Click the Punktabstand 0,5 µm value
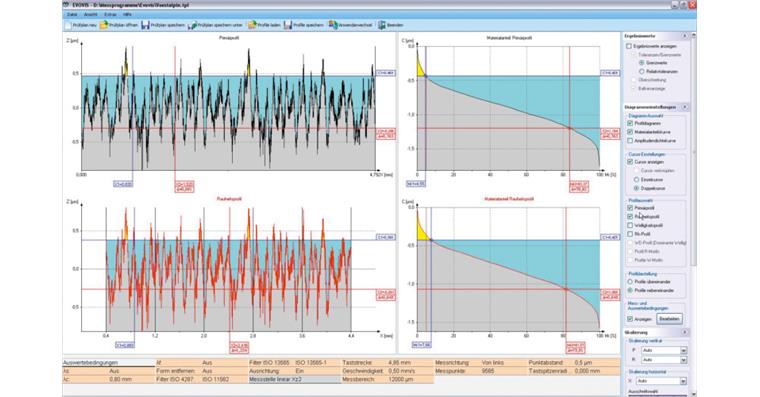Viewport: 760px width, 397px height. click(584, 363)
